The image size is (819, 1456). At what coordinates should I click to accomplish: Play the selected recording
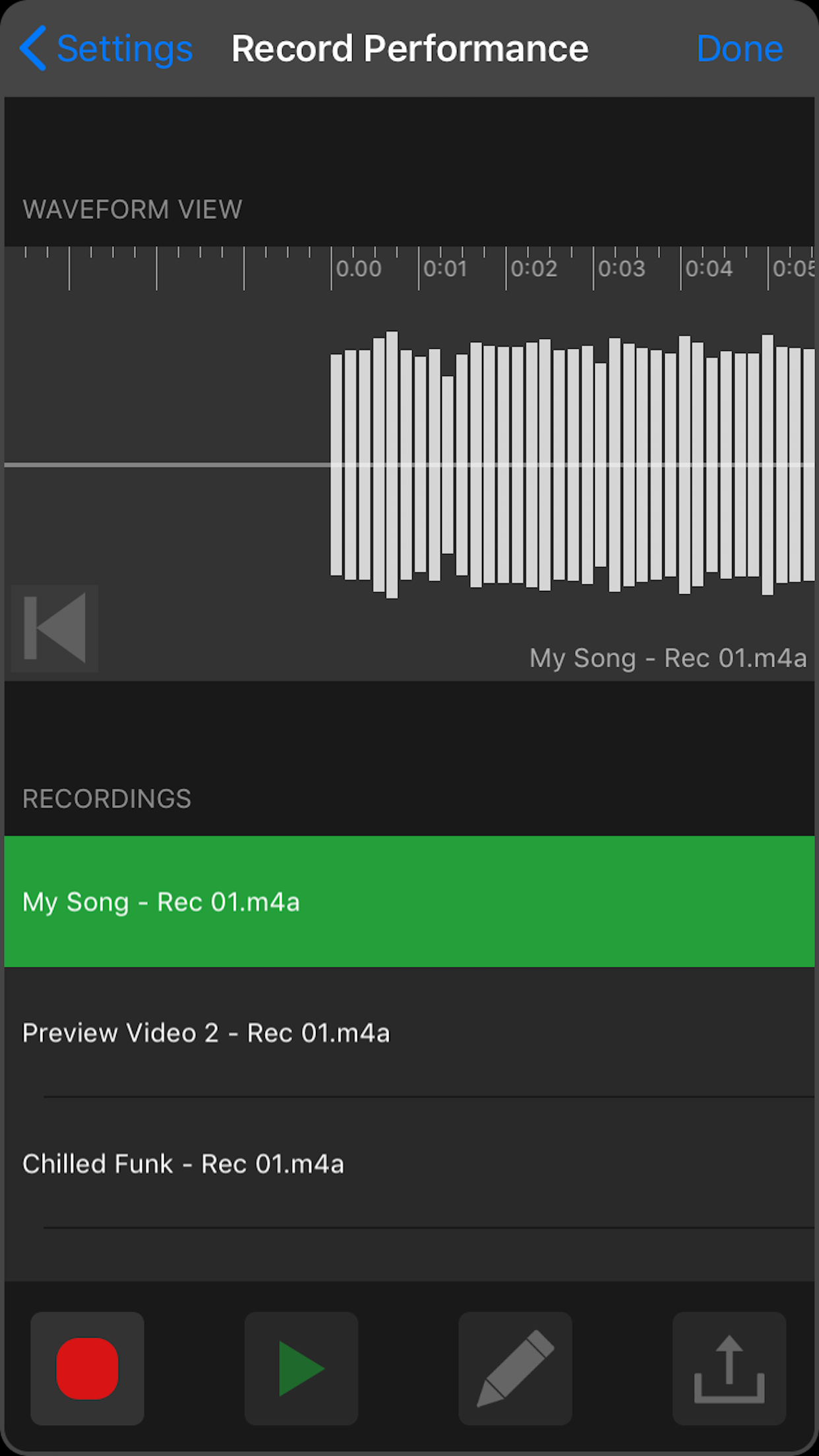click(x=301, y=1368)
